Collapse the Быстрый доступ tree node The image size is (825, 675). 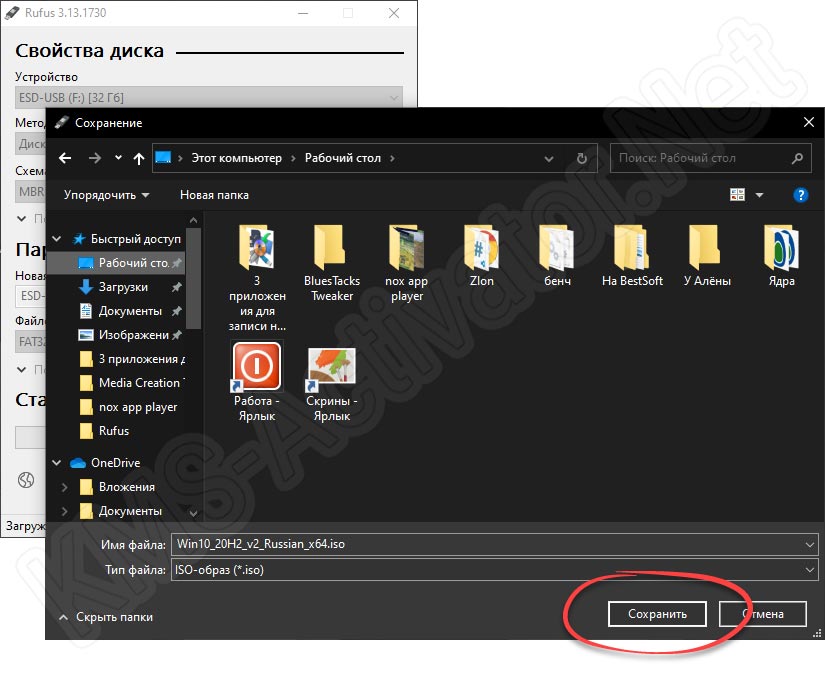pos(57,239)
